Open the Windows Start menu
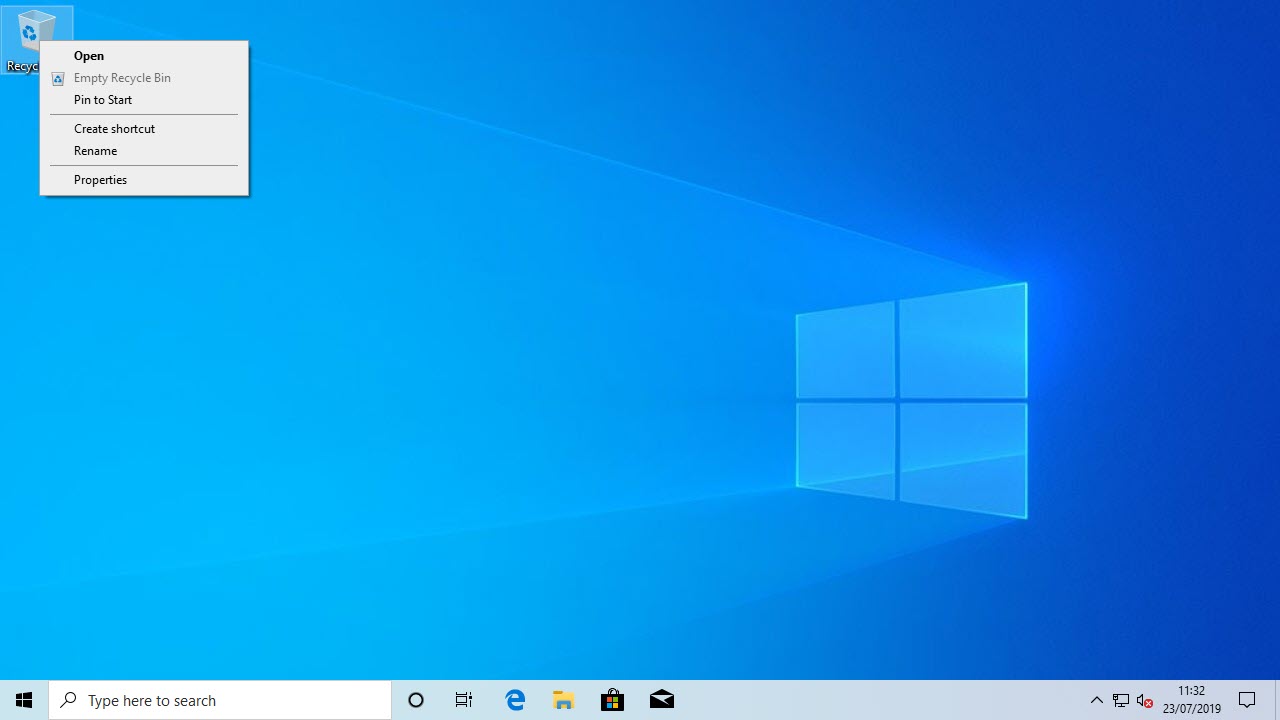Screen dimensions: 1280x720 pyautogui.click(x=24, y=700)
